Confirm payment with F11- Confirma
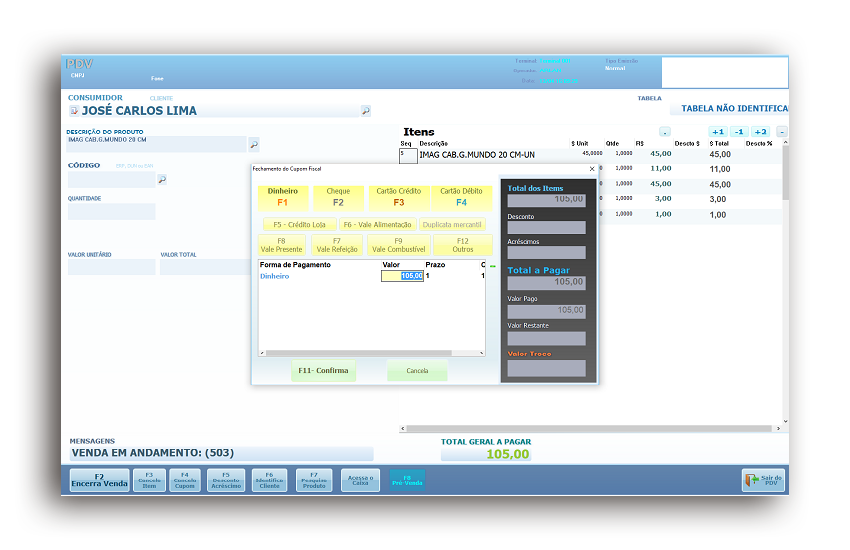Viewport: 850px width, 550px height. pyautogui.click(x=324, y=371)
